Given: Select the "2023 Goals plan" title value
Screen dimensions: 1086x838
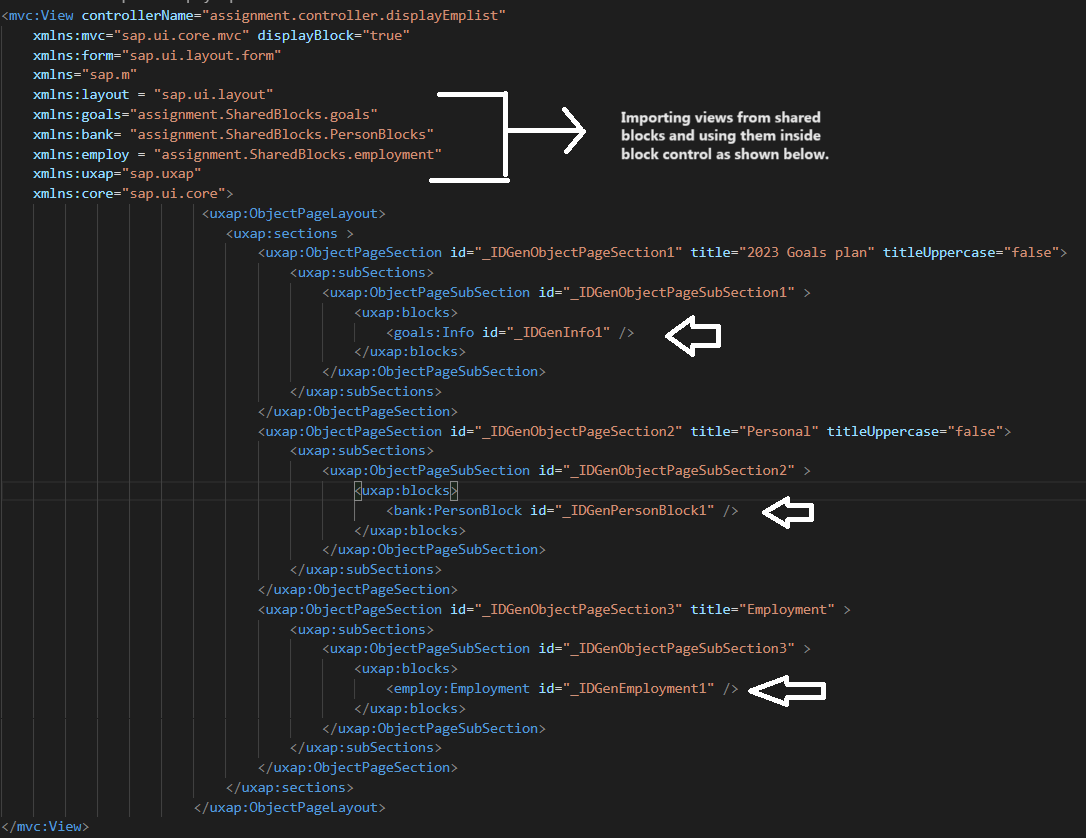Looking at the screenshot, I should (x=807, y=253).
